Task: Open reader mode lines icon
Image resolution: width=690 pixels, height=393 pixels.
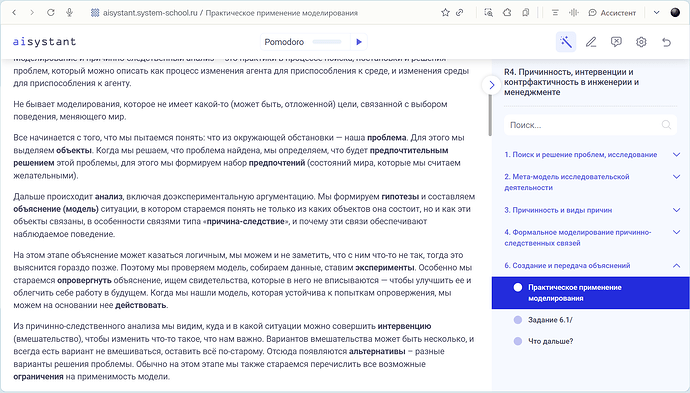Action: (555, 13)
